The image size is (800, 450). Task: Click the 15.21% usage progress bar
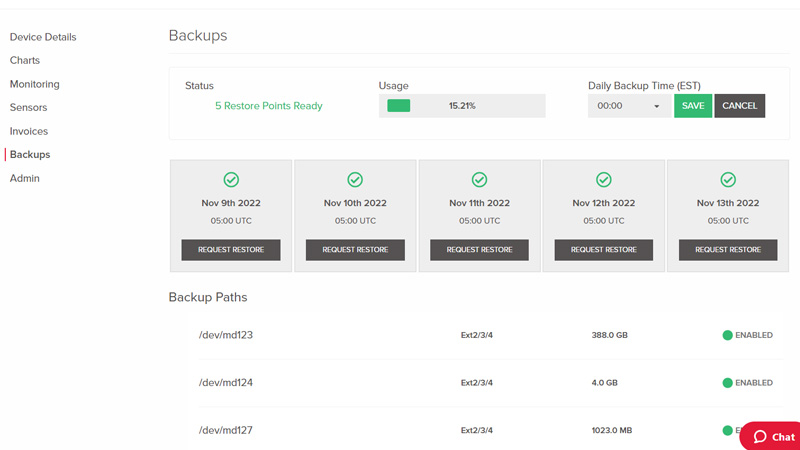pyautogui.click(x=462, y=106)
